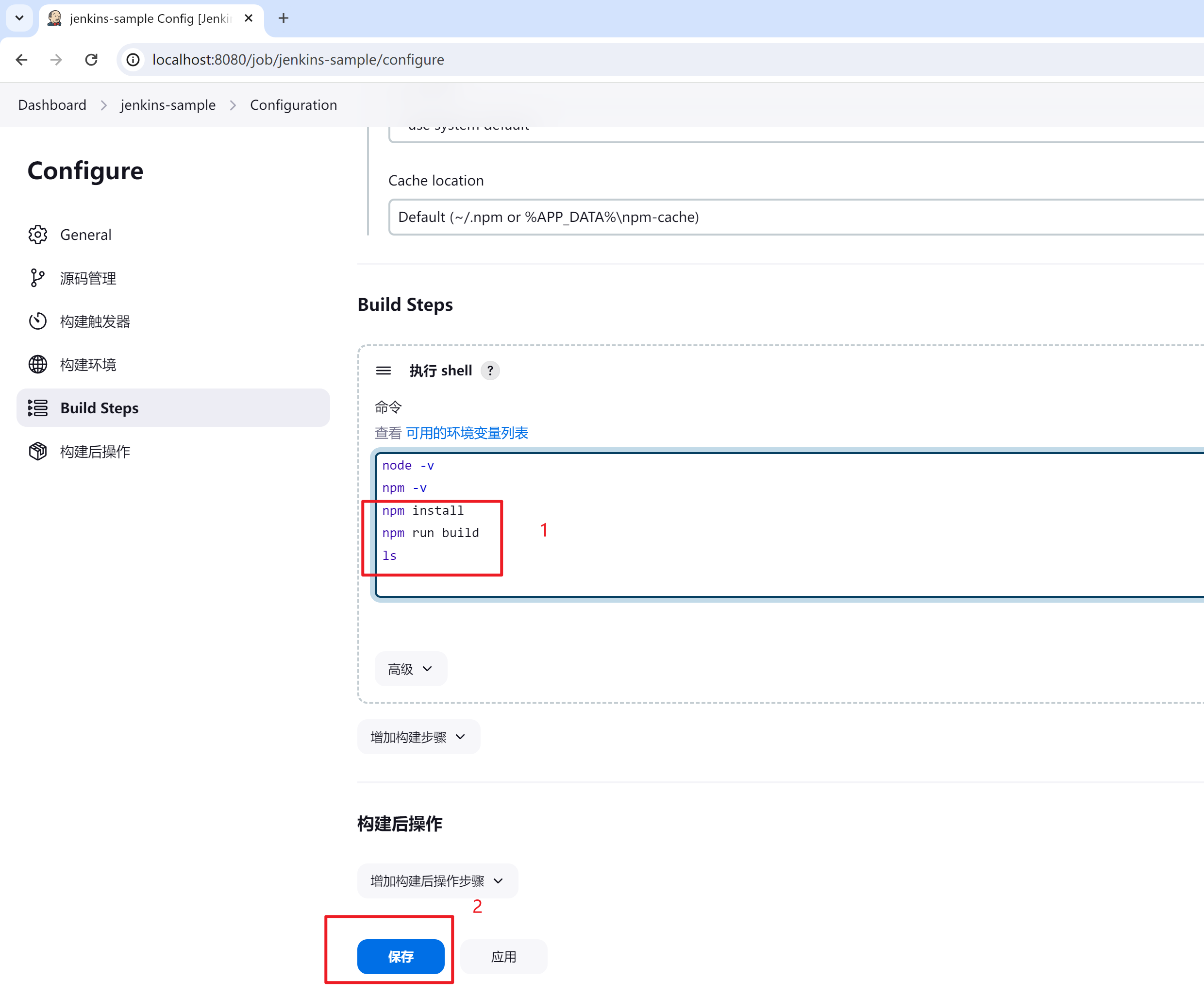1204x997 pixels.
Task: Go to 构建环境 section
Action: [173, 365]
